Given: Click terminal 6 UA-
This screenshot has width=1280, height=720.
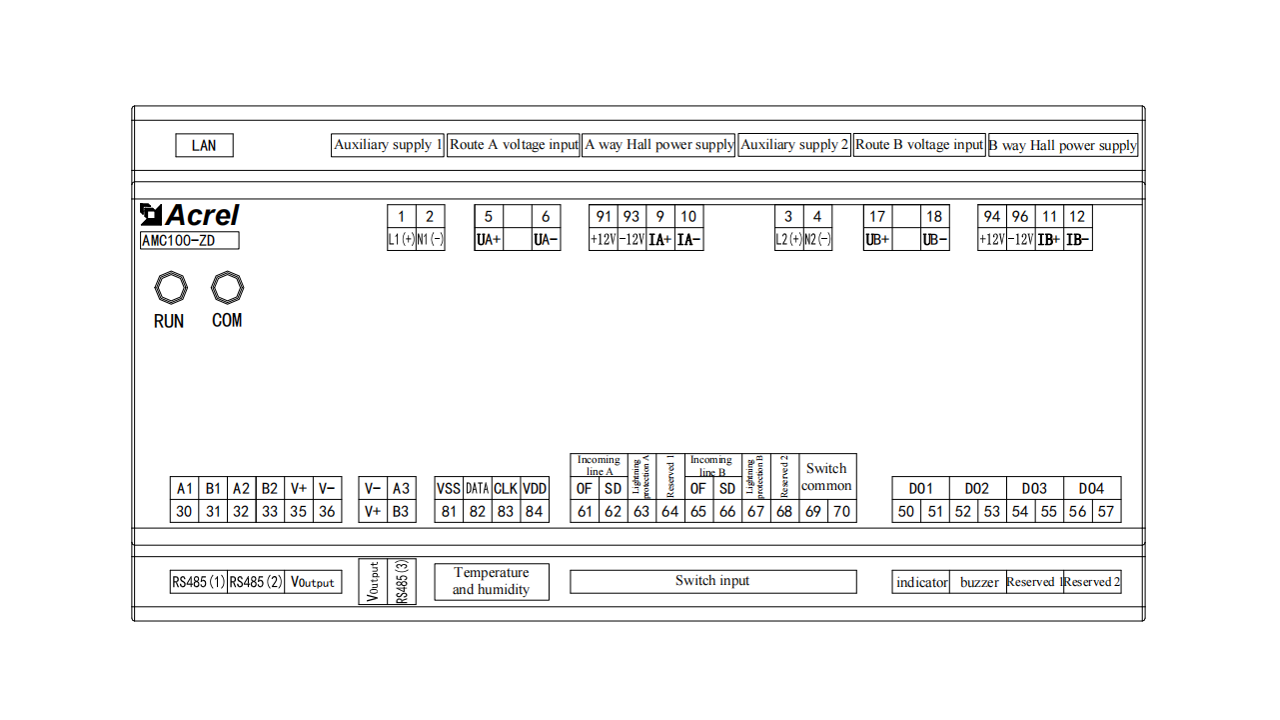Looking at the screenshot, I should tap(546, 228).
